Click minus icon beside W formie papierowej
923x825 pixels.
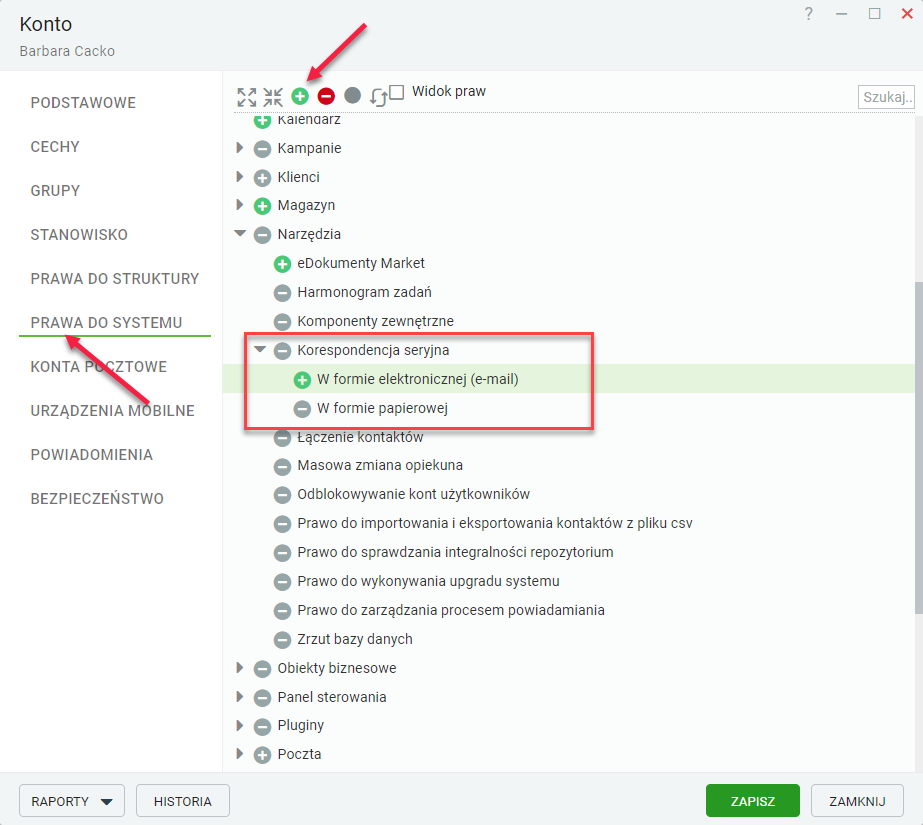[x=303, y=409]
